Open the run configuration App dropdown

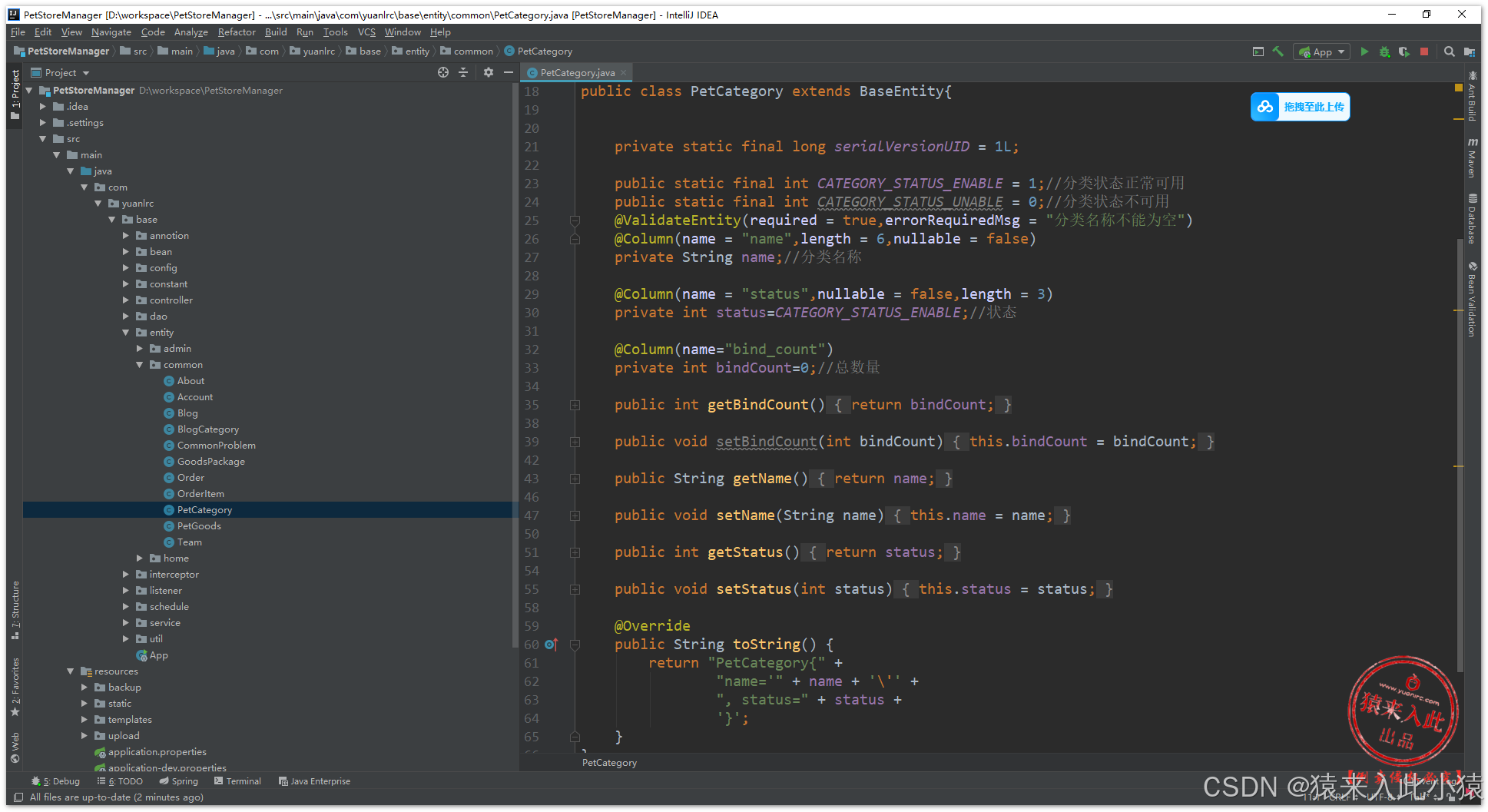1322,51
